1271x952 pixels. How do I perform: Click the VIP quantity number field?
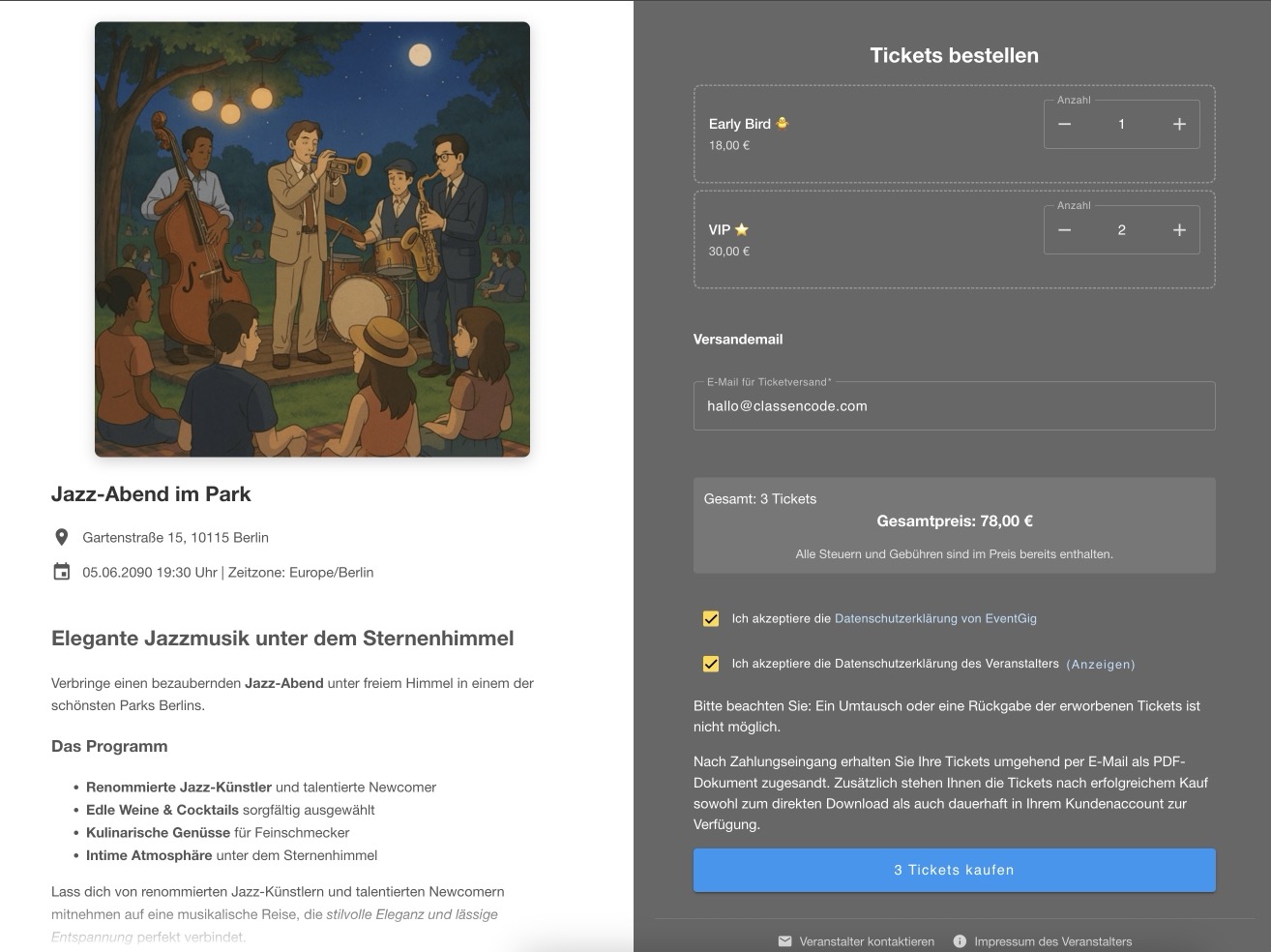1121,230
